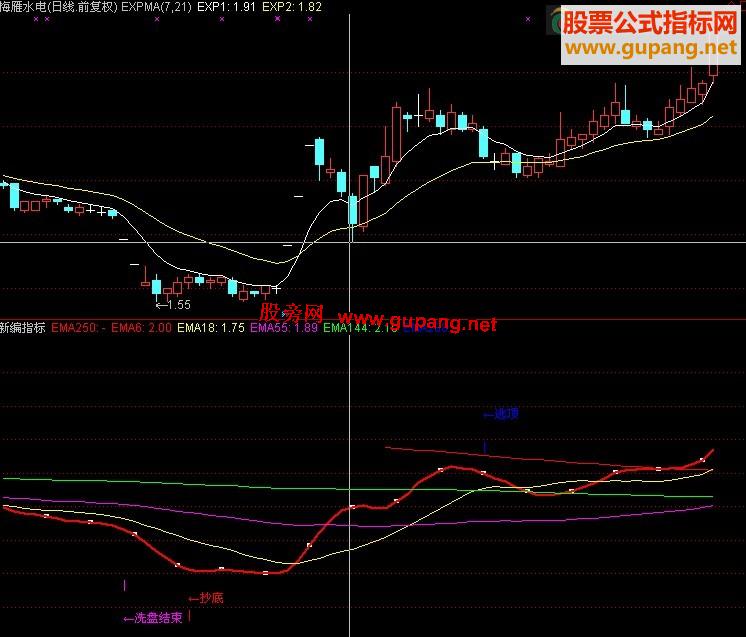This screenshot has height=637, width=746.
Task: Click the 新编指标 indicator name
Action: click(x=22, y=327)
